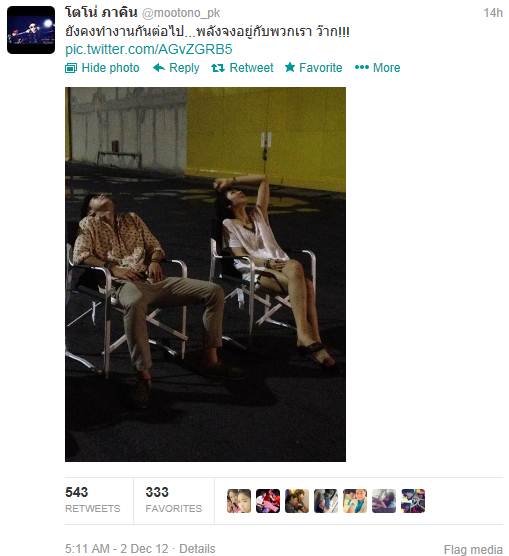Open the 14h timestamp link
Viewport: 509px width, 556px height.
493,13
